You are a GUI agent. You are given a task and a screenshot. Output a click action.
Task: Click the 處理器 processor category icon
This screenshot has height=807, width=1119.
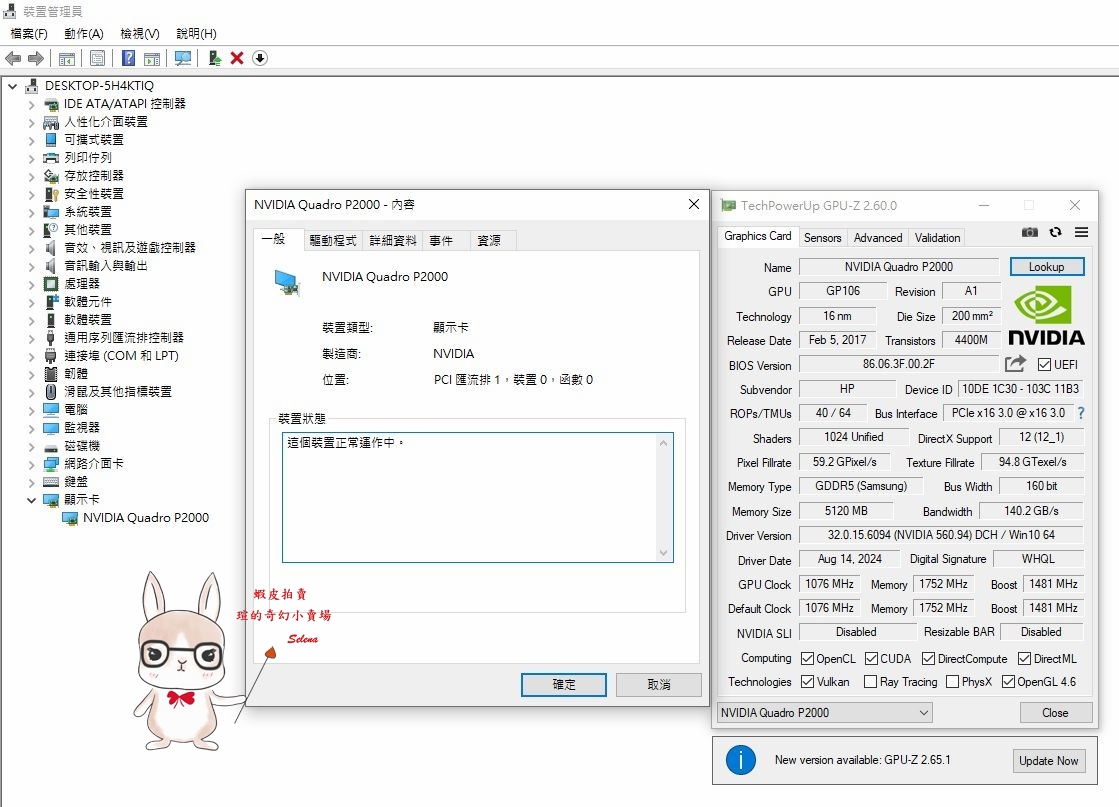pyautogui.click(x=51, y=284)
